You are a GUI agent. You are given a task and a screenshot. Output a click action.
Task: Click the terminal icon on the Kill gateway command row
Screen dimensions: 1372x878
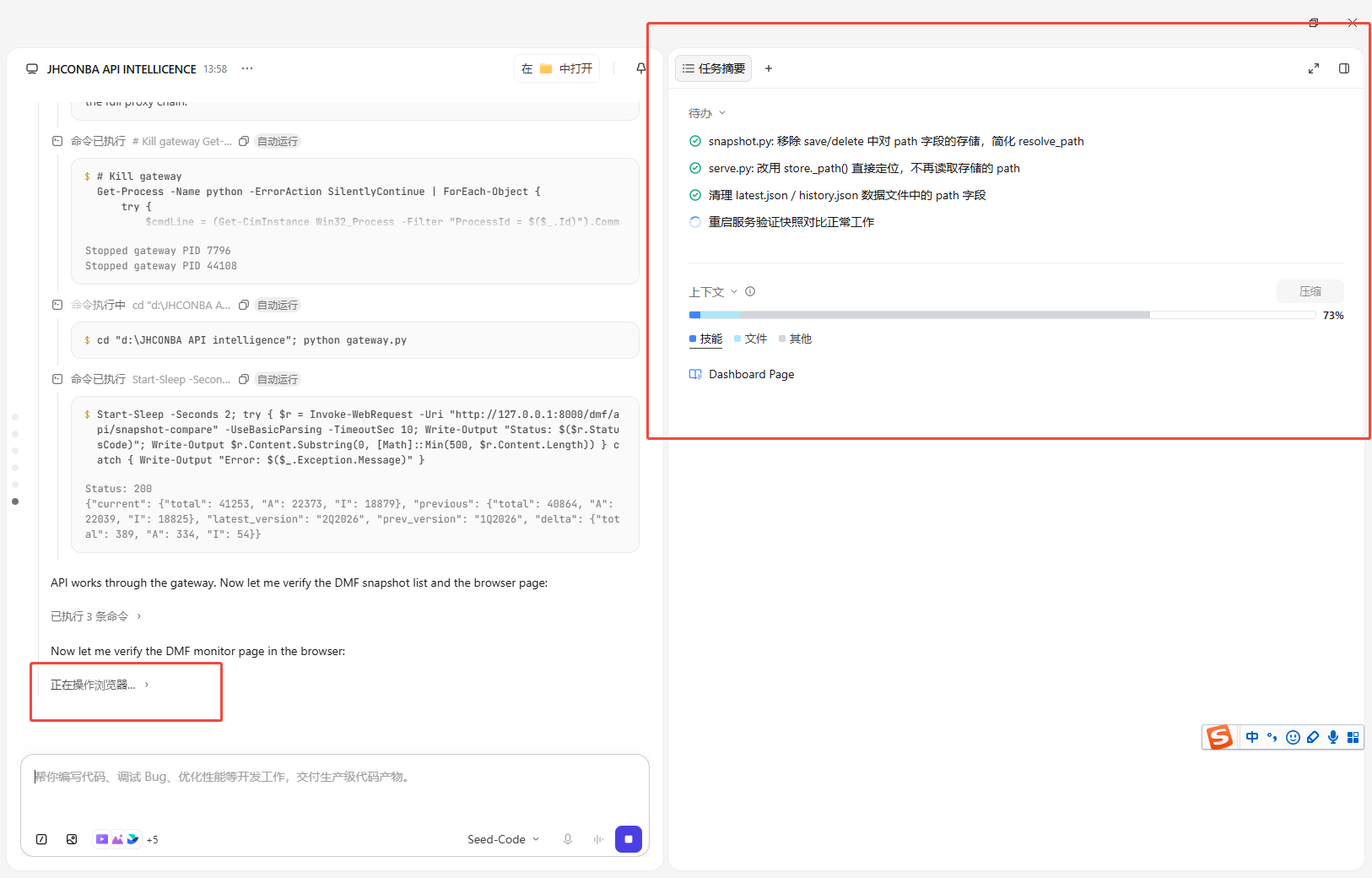[x=57, y=141]
